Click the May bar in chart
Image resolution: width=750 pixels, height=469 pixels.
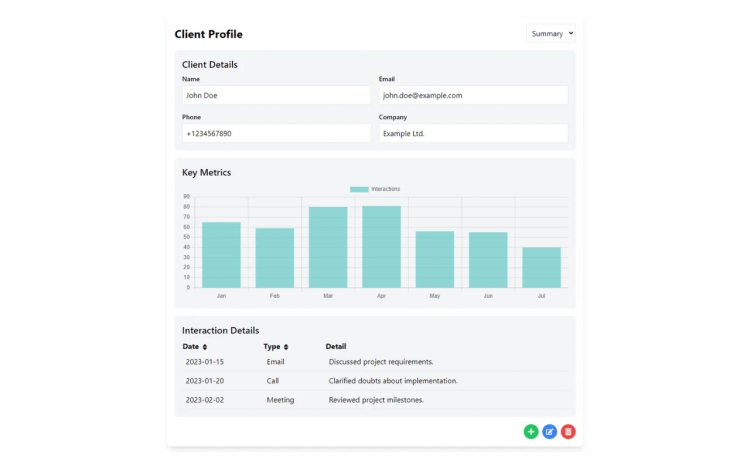pyautogui.click(x=435, y=260)
